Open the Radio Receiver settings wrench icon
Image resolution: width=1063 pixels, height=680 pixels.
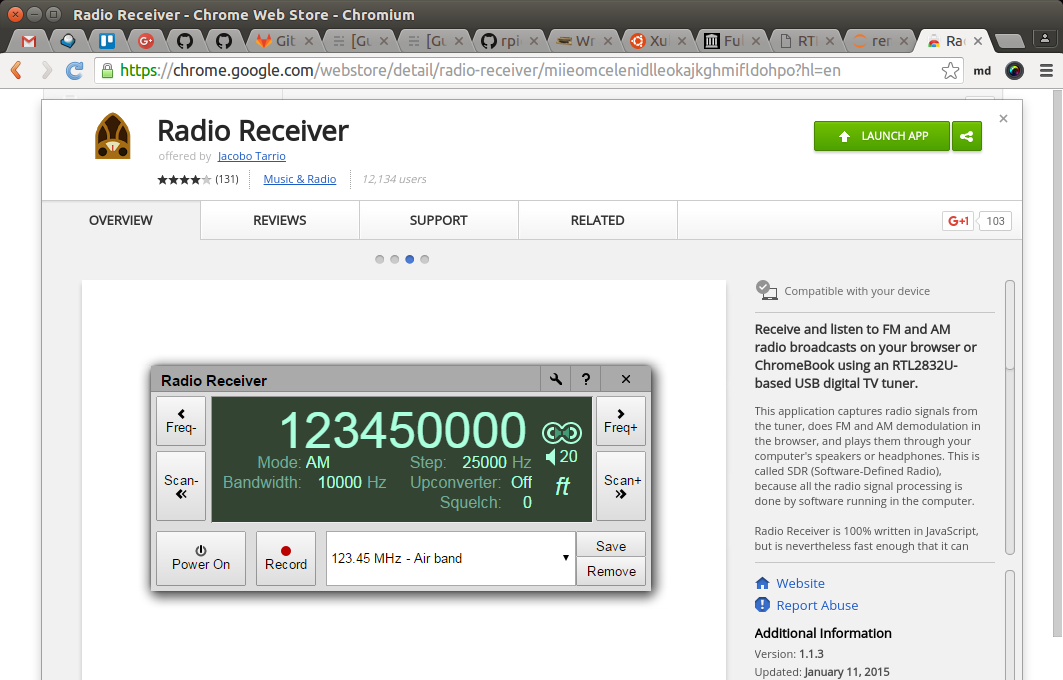555,379
